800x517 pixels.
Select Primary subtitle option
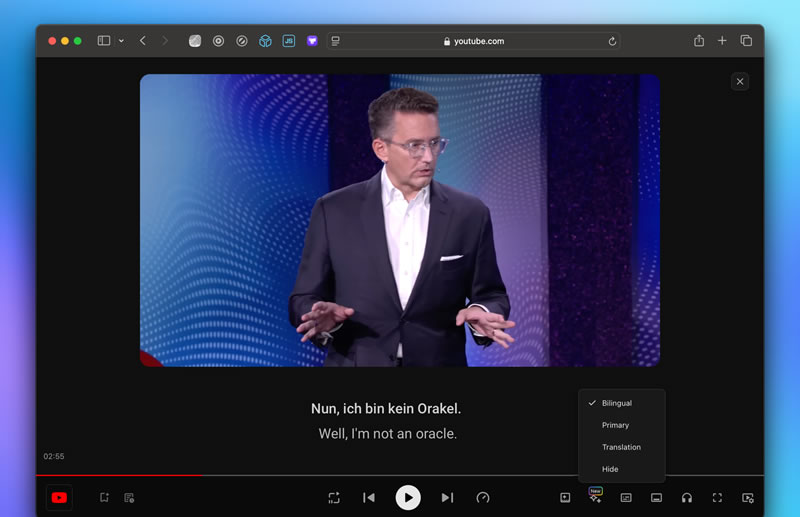click(621, 425)
